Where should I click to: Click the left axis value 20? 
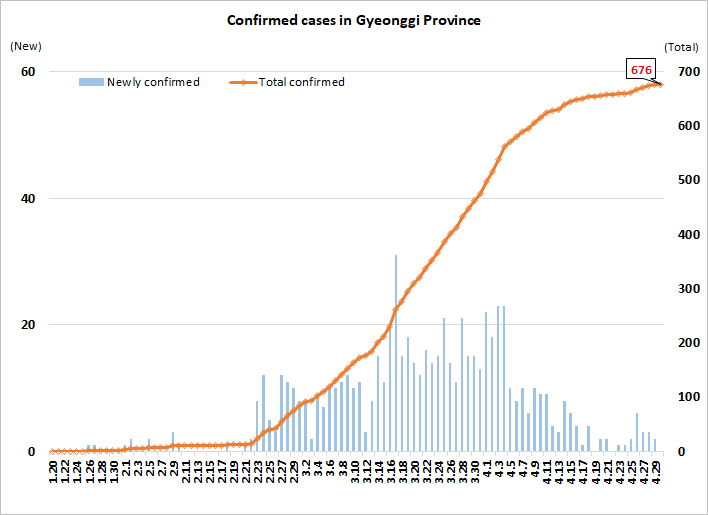(28, 325)
